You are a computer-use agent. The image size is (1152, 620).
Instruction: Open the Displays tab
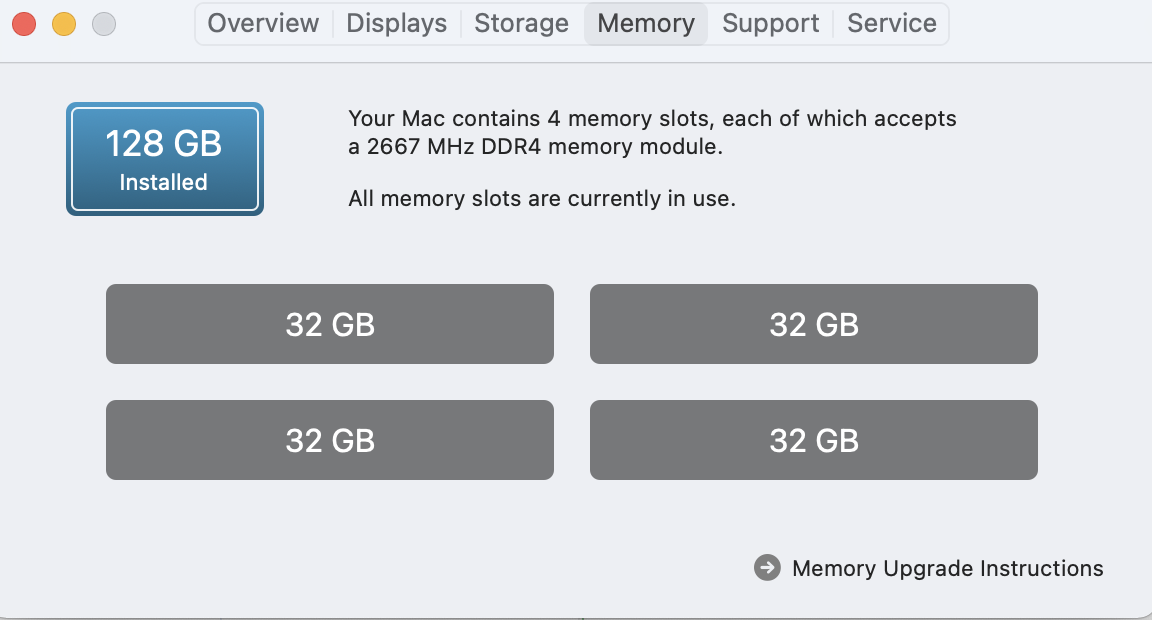point(396,23)
